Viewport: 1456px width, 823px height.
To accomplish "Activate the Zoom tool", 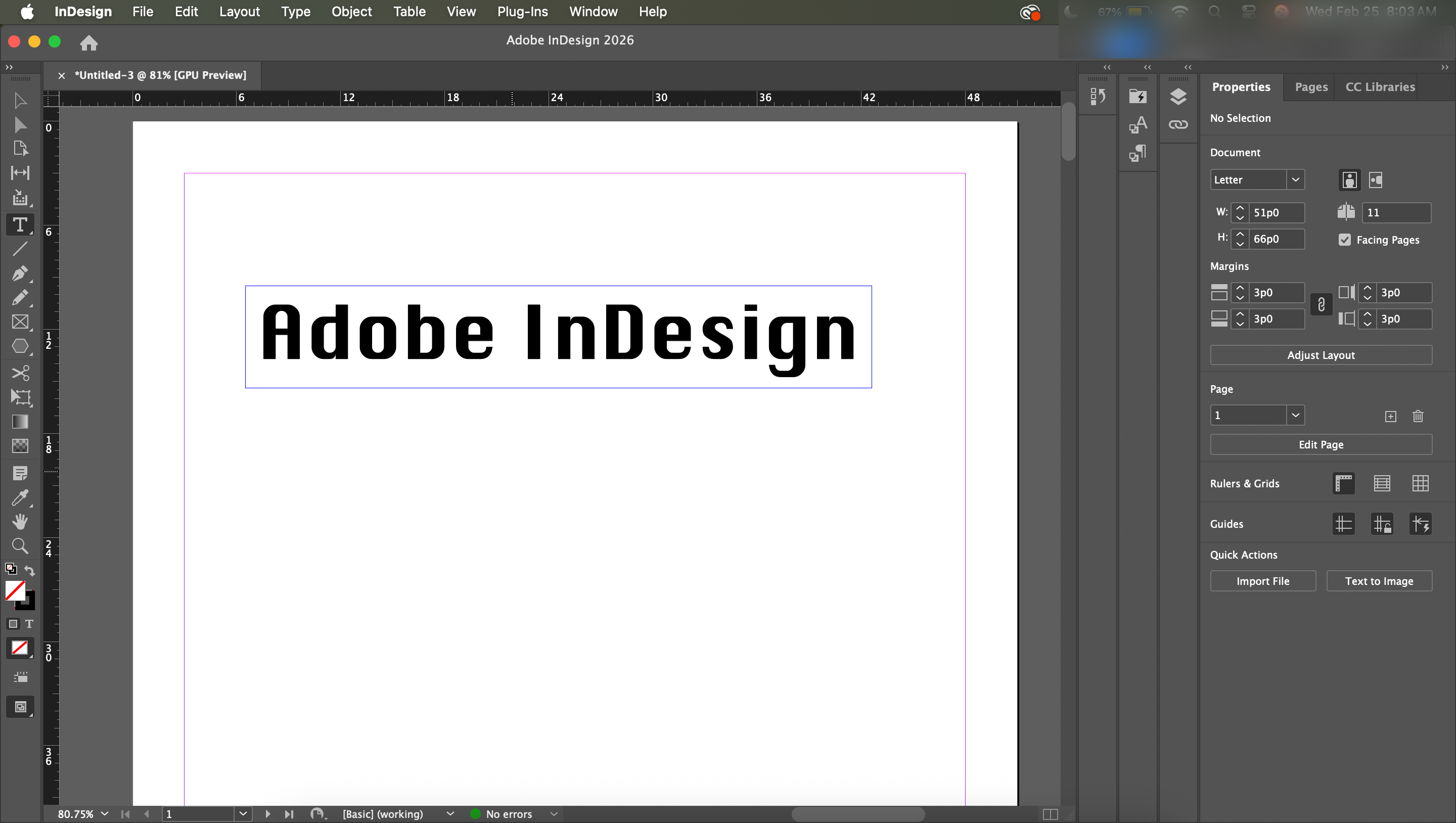I will point(20,546).
